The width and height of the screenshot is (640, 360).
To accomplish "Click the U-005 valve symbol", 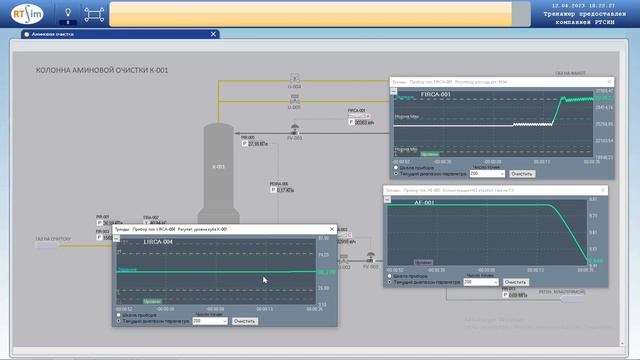I will coord(294,99).
